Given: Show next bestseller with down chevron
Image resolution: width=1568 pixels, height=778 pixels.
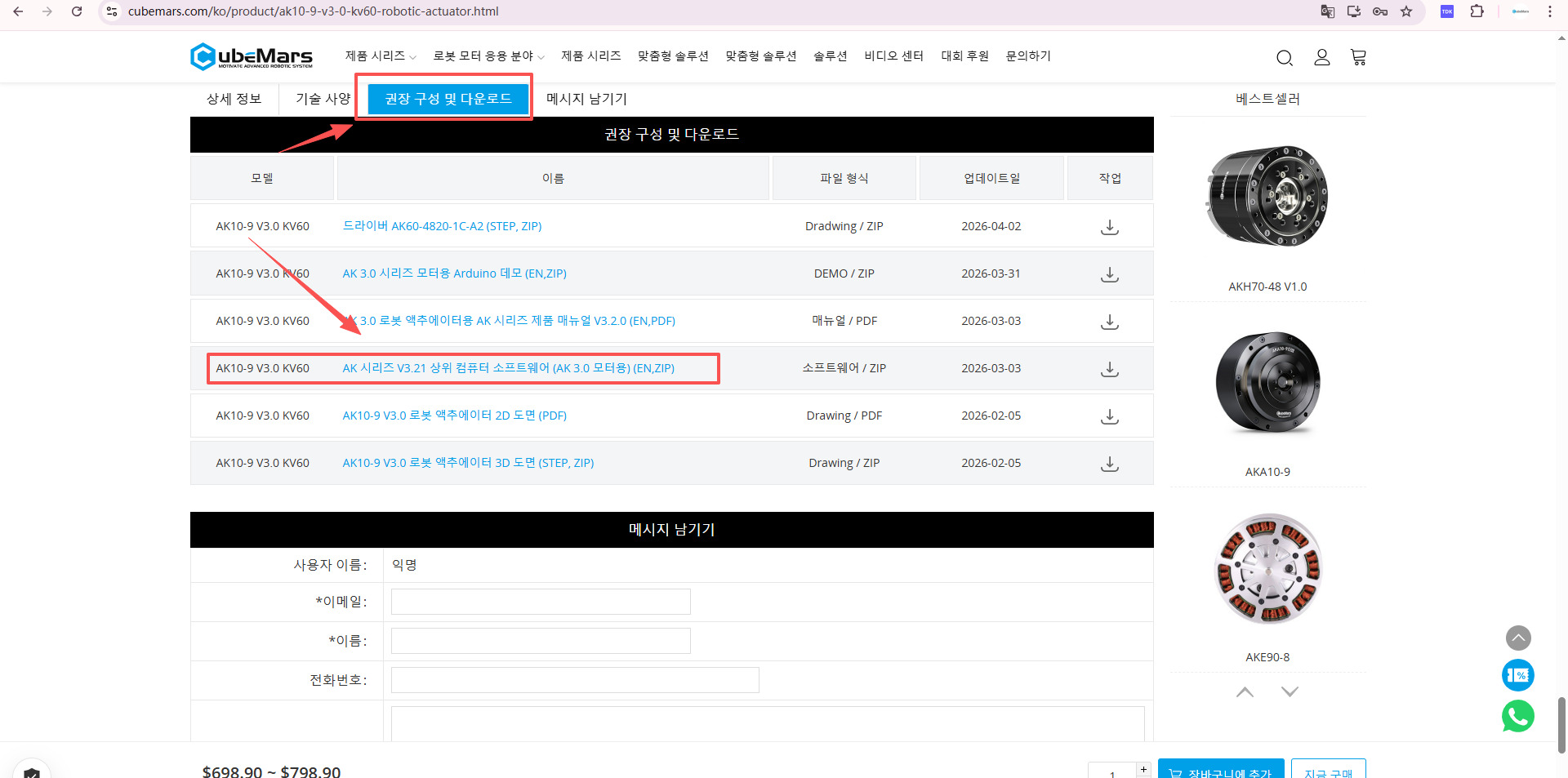Looking at the screenshot, I should pos(1290,691).
